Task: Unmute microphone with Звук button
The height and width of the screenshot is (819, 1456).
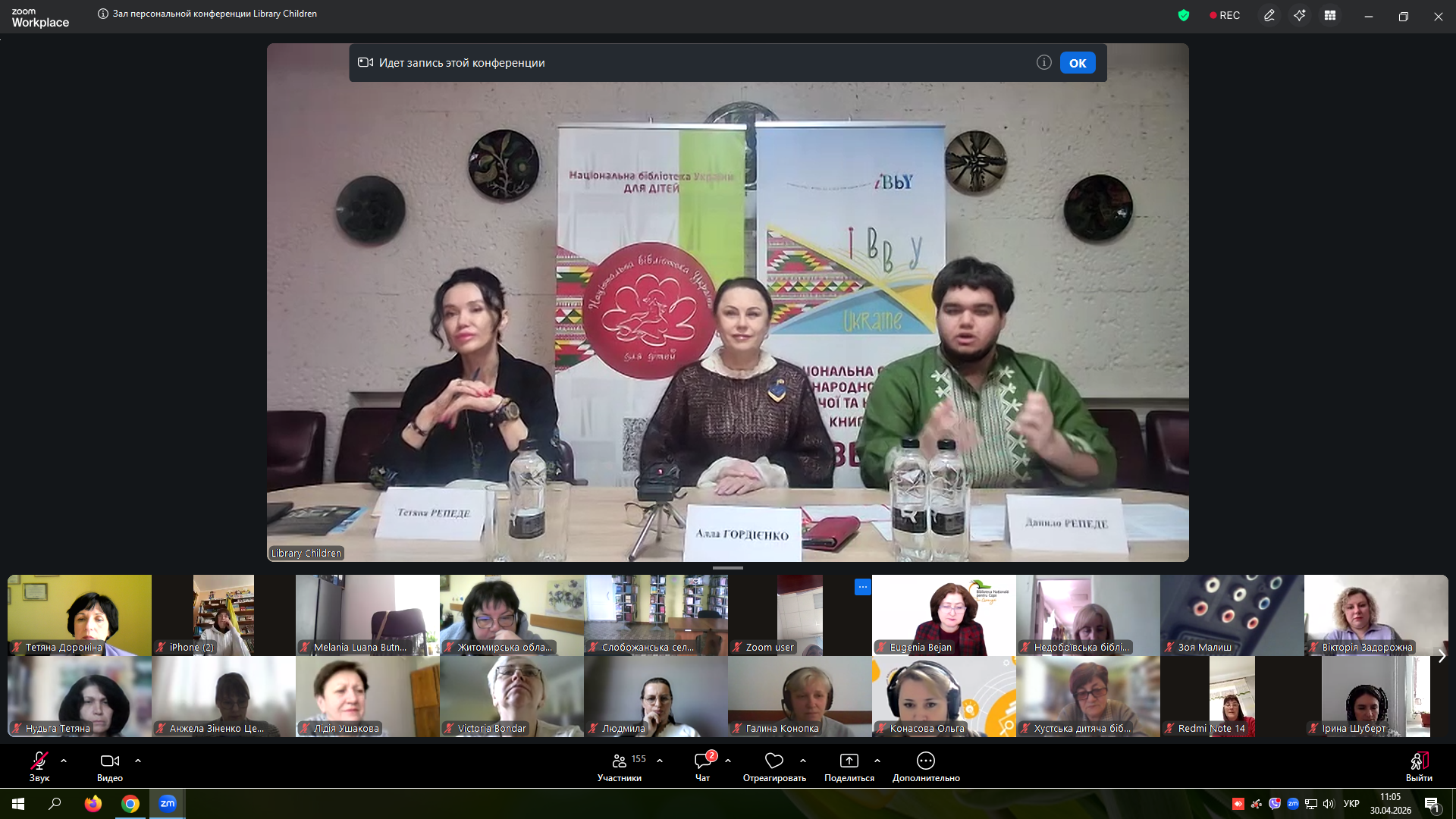Action: 39,766
